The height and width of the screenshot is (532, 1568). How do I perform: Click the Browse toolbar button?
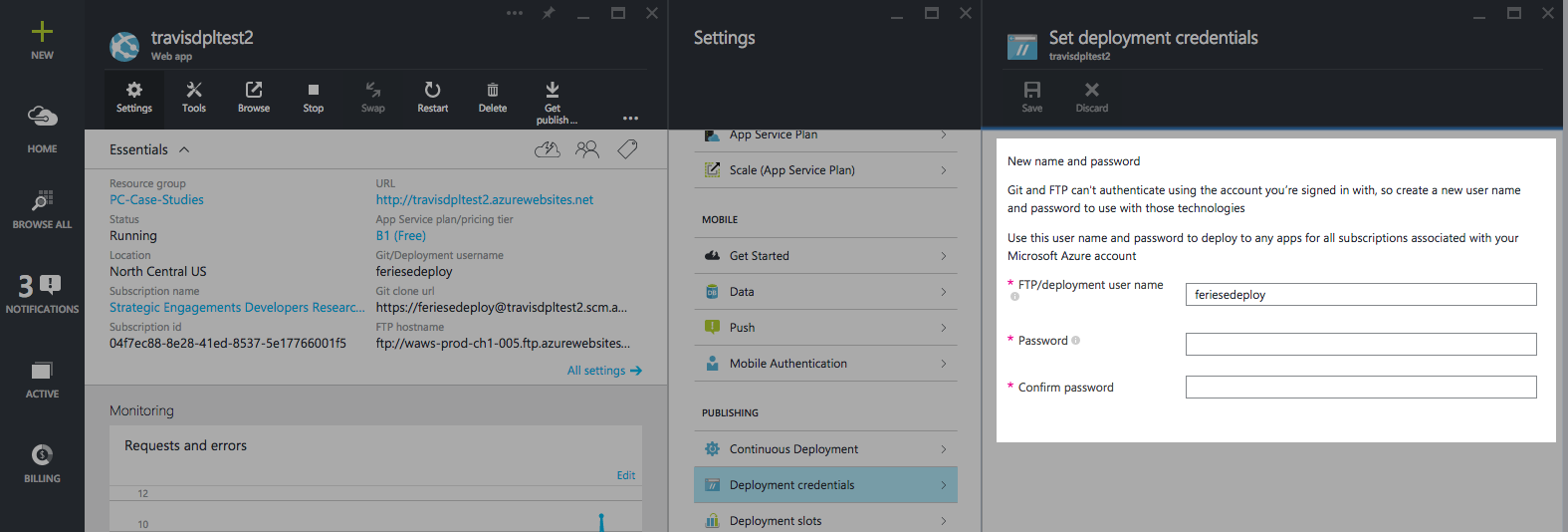[254, 98]
